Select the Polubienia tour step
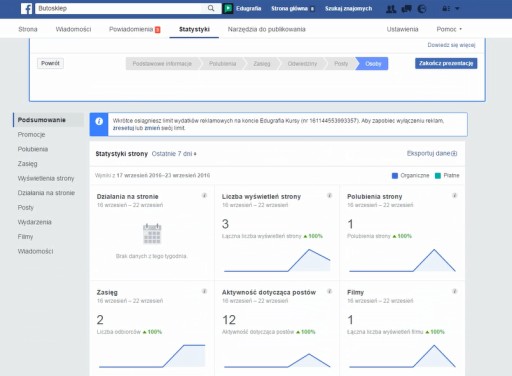This screenshot has height=376, width=512. (x=222, y=64)
